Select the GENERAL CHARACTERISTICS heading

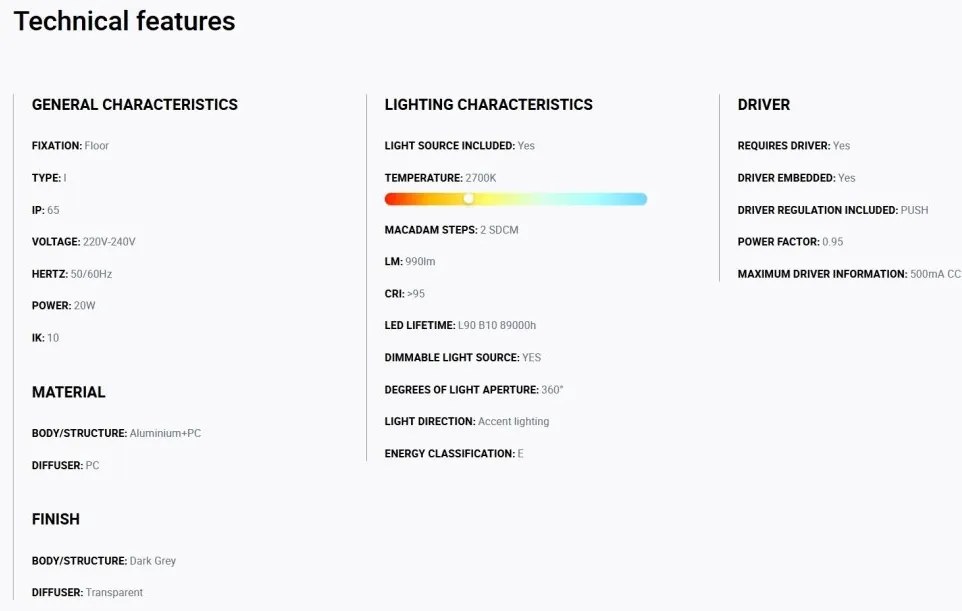point(134,105)
